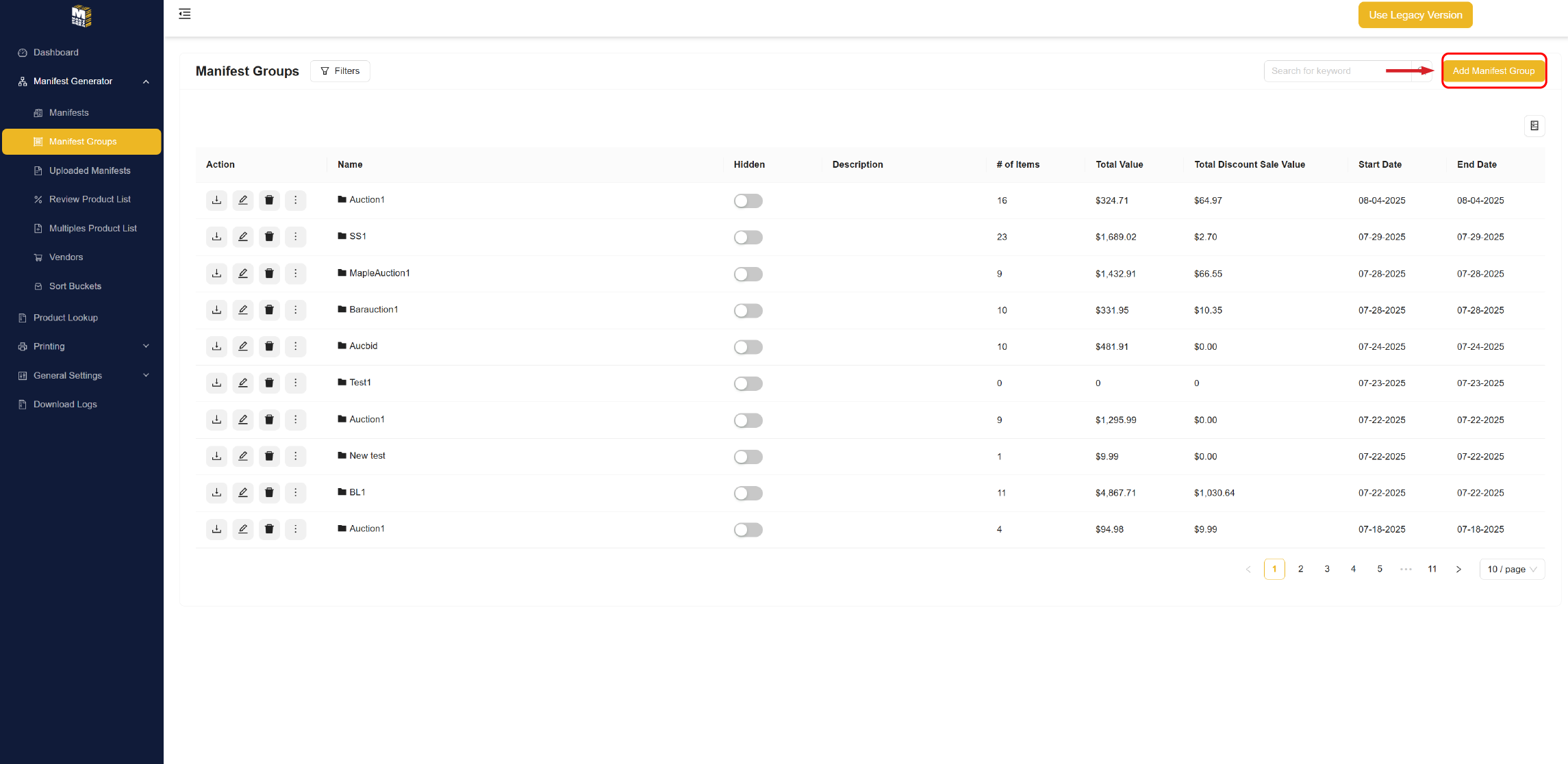Toggle Hidden switch for Barauction1
The width and height of the screenshot is (1568, 764).
(x=748, y=311)
